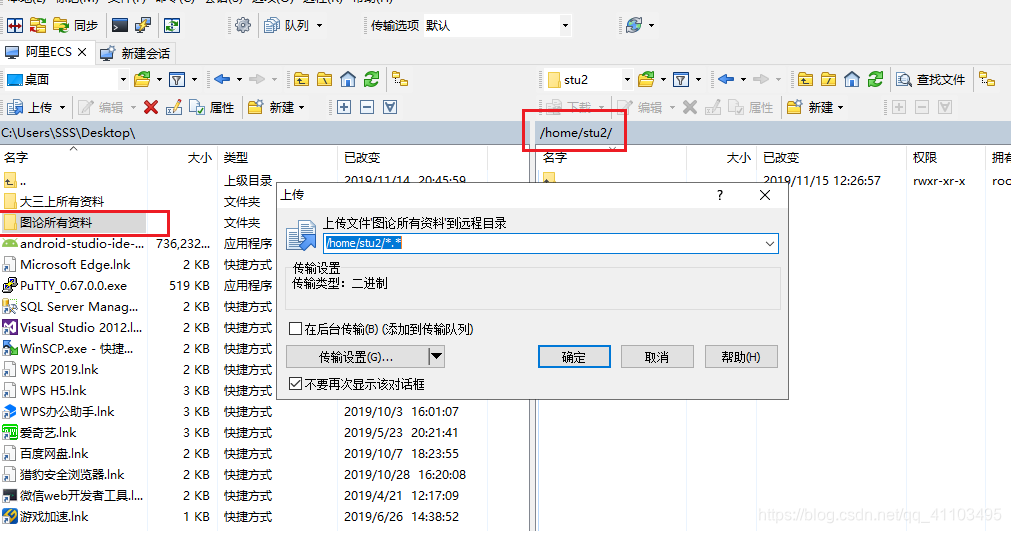Go to local home directory icon
The width and height of the screenshot is (1011, 533).
348,80
